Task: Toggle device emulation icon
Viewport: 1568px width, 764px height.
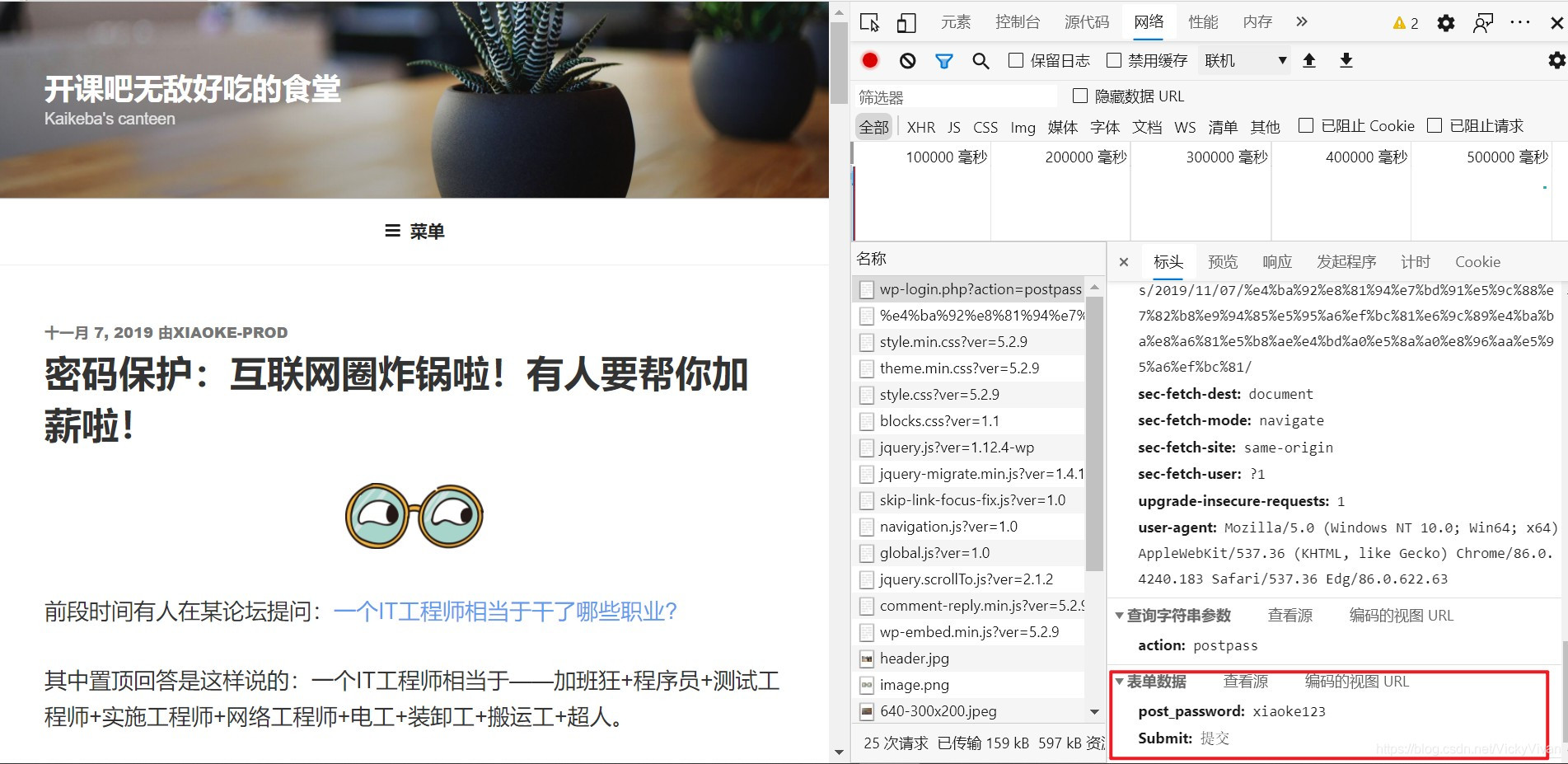Action: 906,22
